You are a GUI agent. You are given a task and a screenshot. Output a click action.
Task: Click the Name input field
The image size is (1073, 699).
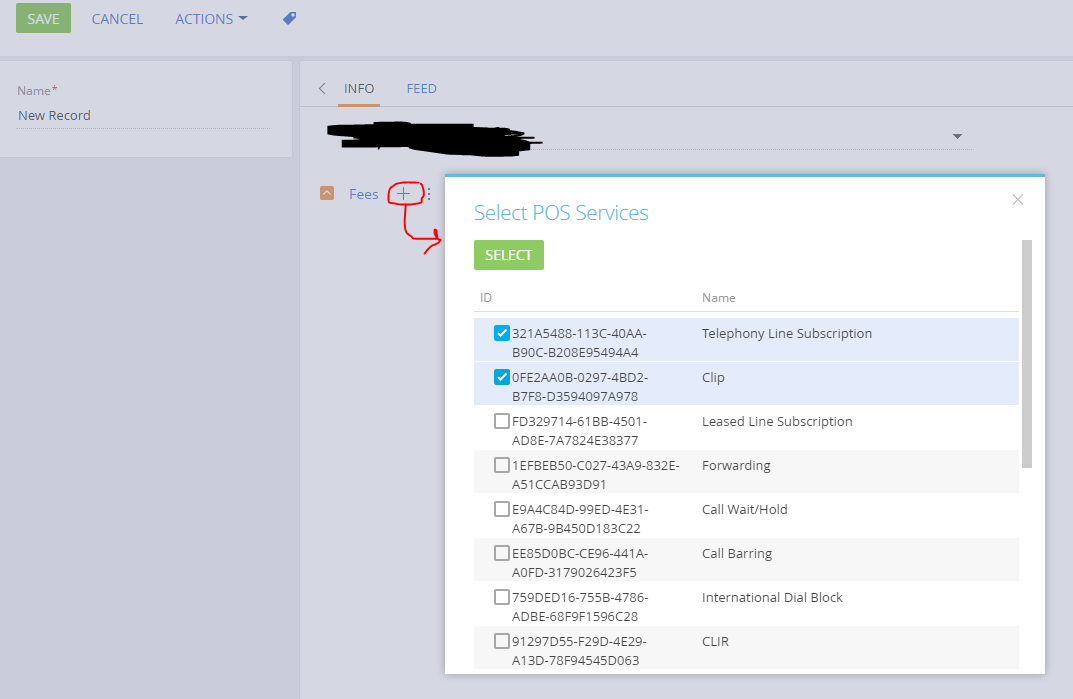(x=143, y=116)
